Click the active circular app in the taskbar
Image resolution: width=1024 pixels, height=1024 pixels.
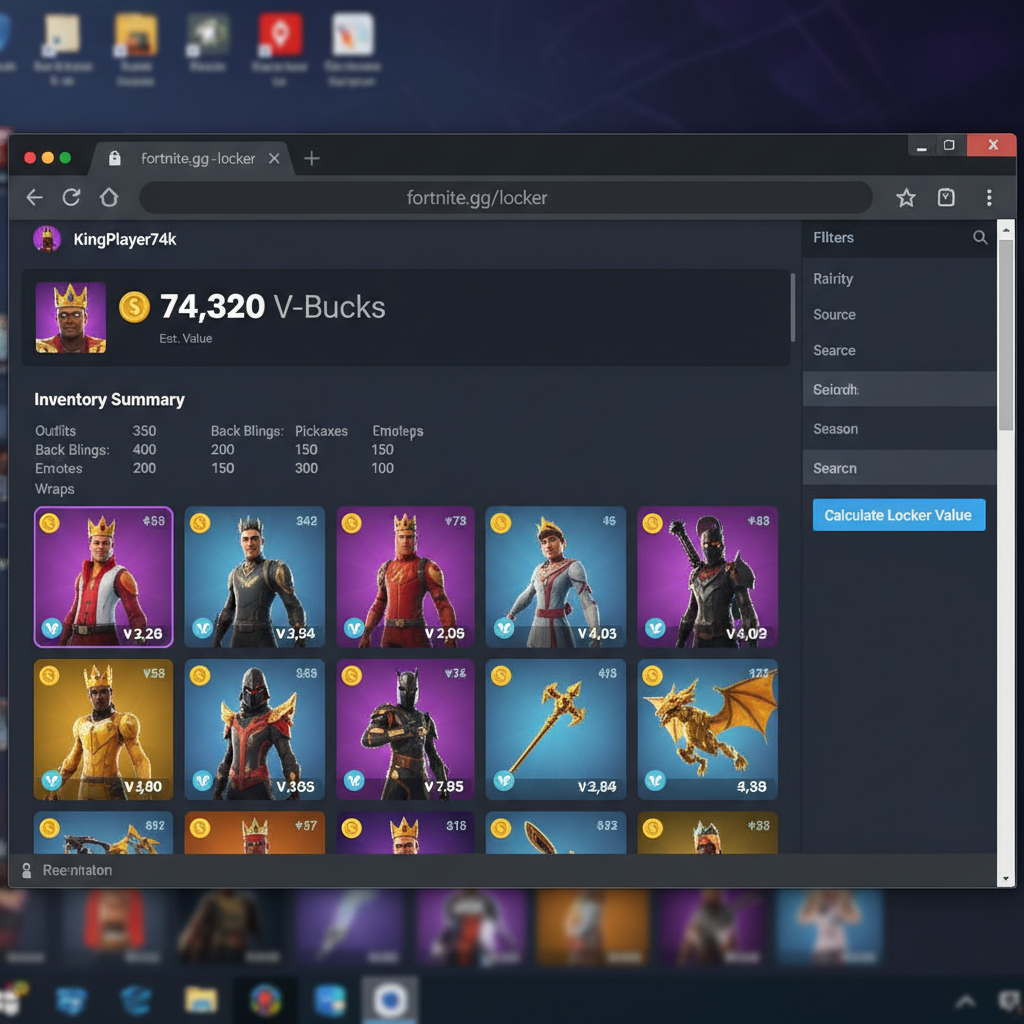(x=389, y=1000)
